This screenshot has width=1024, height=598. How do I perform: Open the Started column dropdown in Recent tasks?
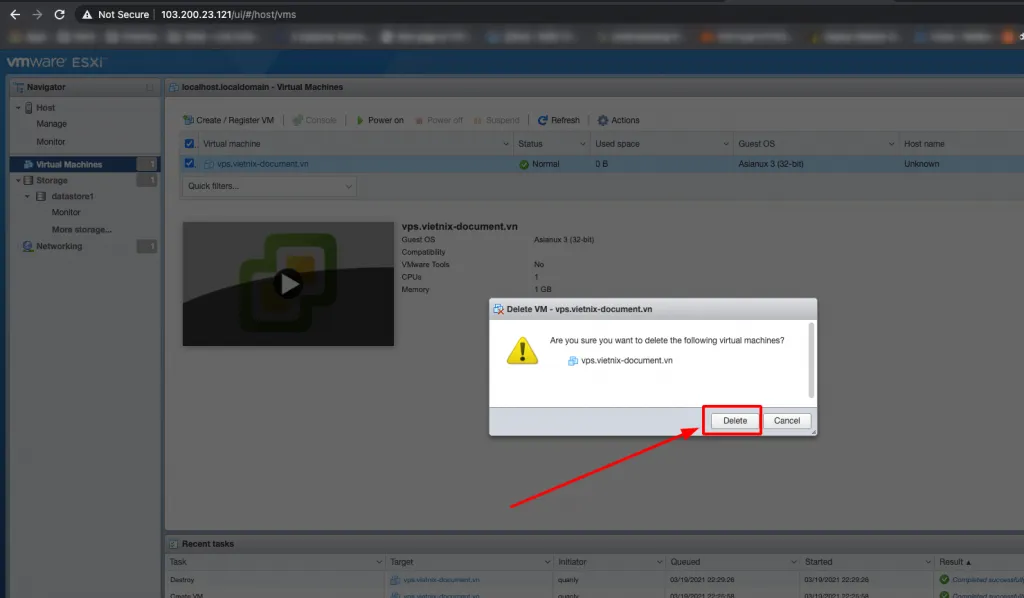928,562
